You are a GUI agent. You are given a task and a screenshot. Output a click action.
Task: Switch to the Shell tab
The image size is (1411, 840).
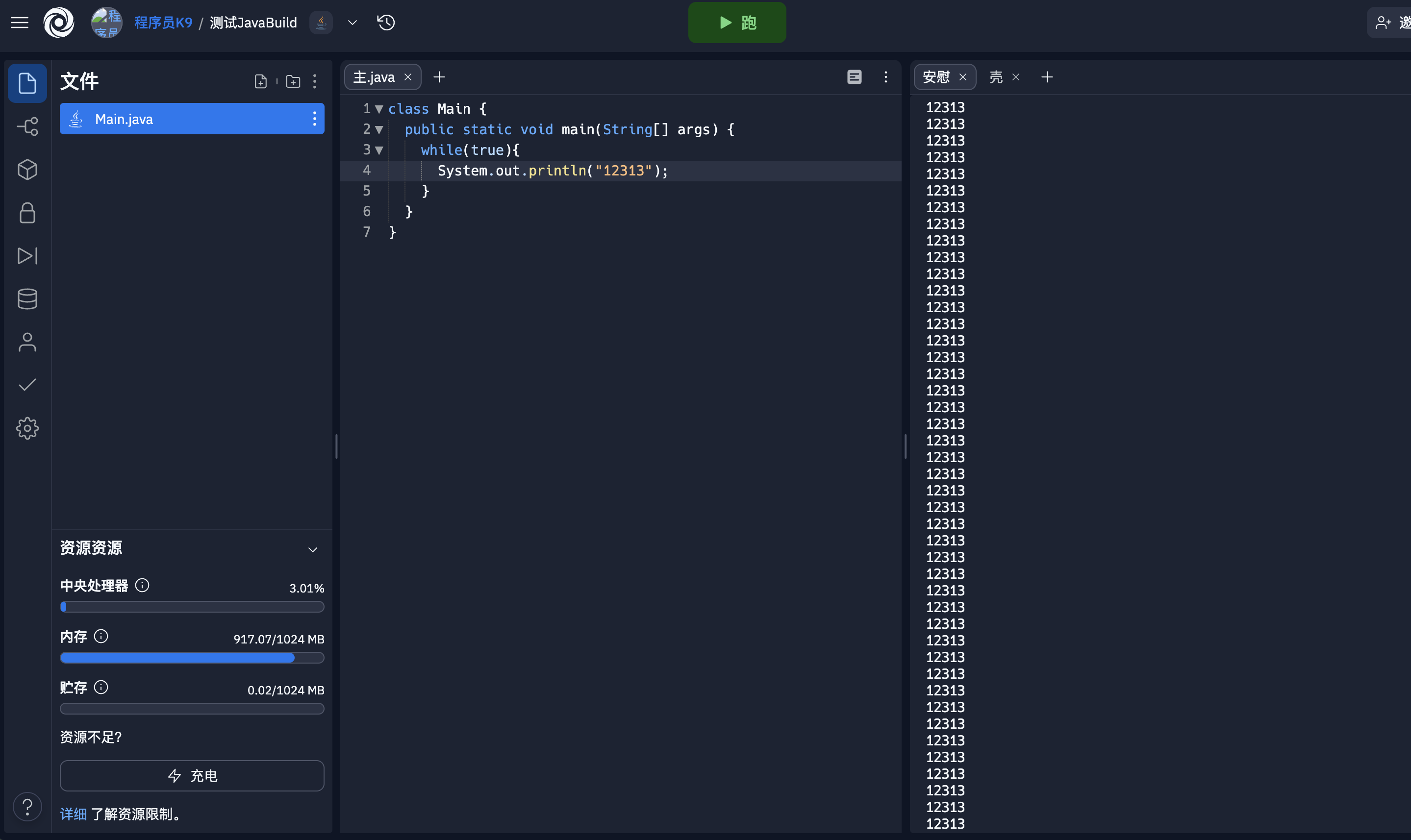(996, 77)
